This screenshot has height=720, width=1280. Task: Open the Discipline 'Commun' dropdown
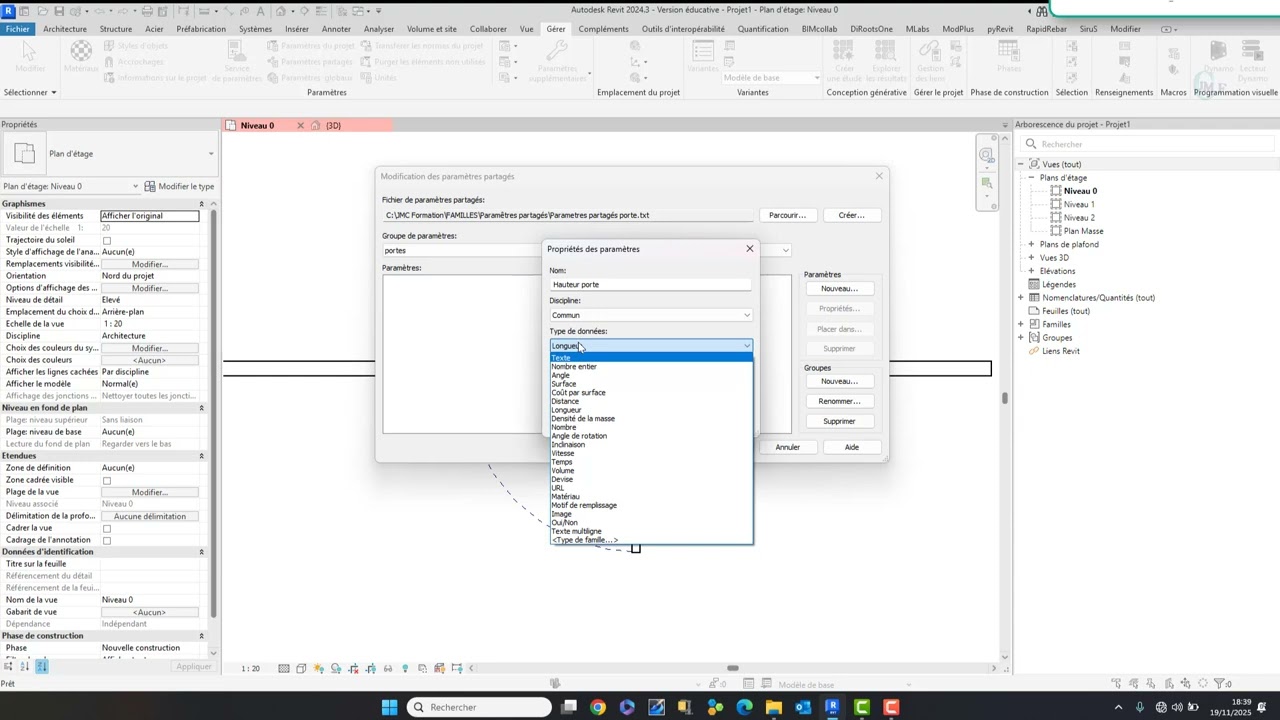[x=650, y=315]
